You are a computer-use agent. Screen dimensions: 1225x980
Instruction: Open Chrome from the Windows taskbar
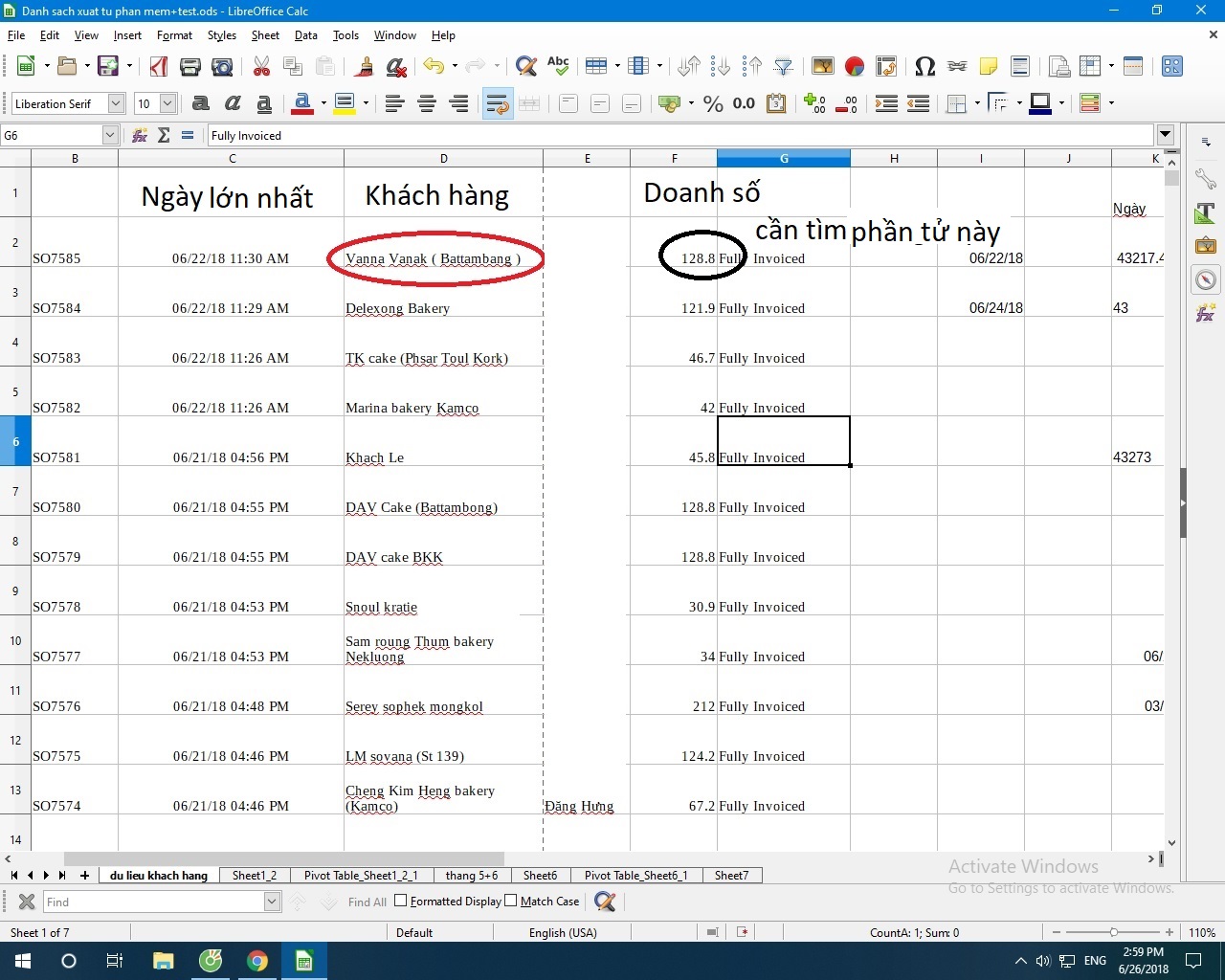(x=257, y=961)
